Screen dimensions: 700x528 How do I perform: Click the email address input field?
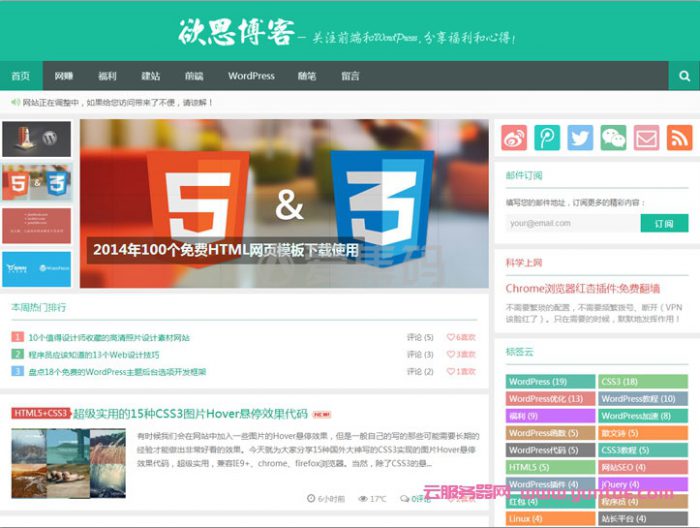pyautogui.click(x=571, y=223)
